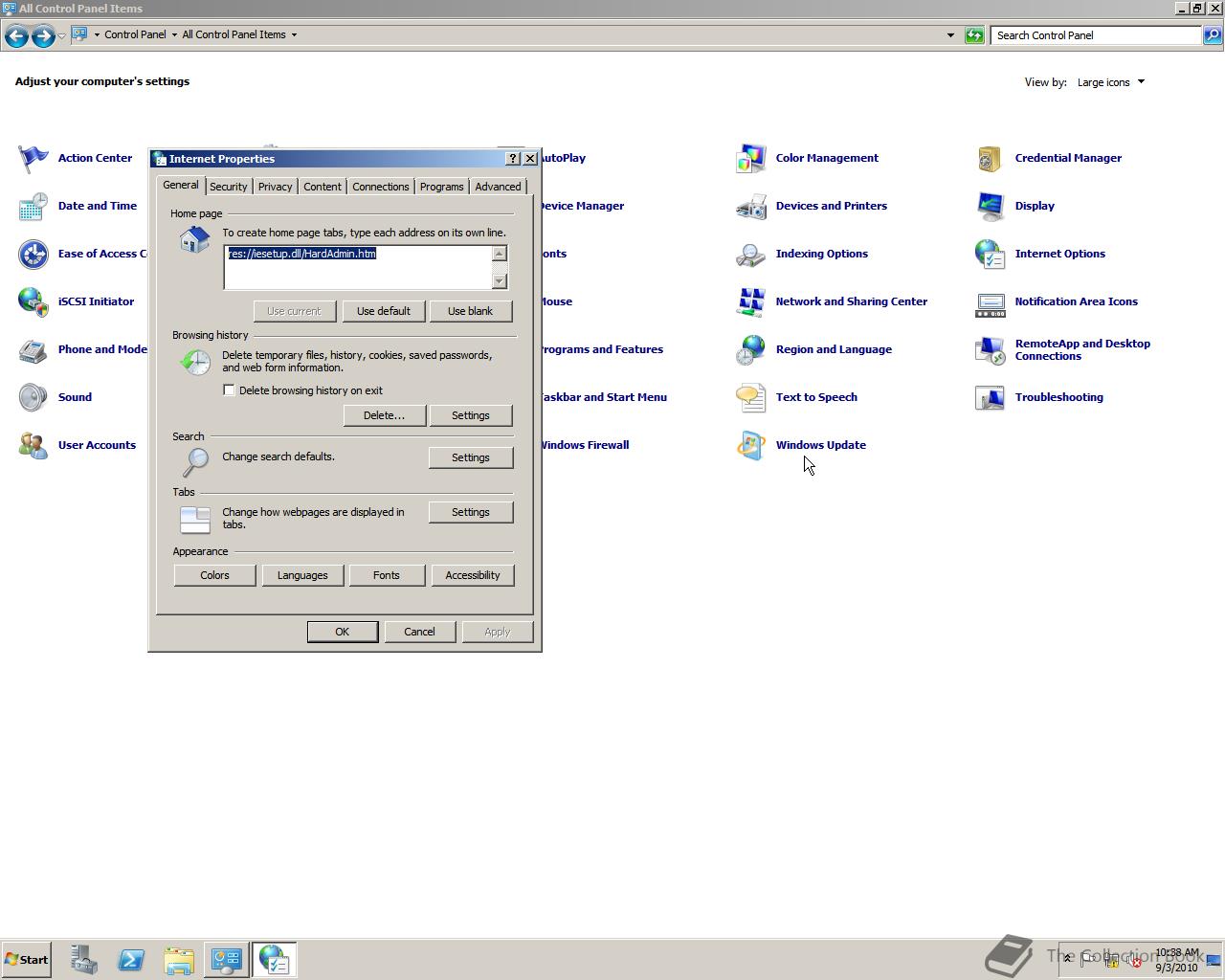Expand Control Panel breadcrumb arrow
This screenshot has height=980, width=1225.
[174, 34]
